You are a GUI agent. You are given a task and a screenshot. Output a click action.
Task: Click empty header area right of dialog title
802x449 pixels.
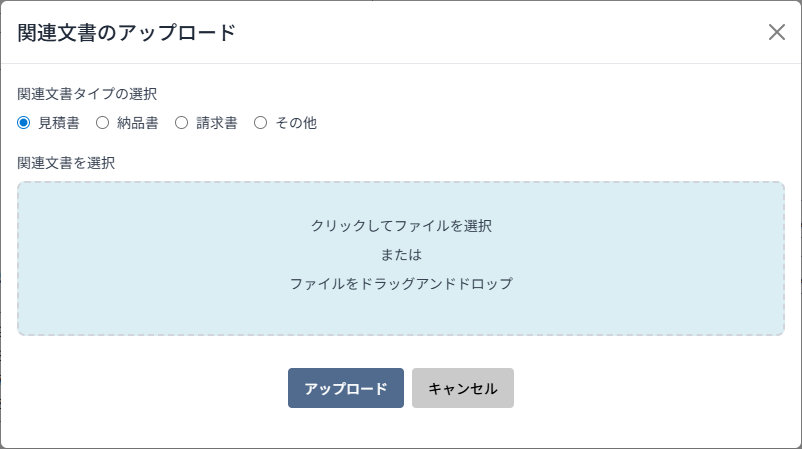[x=500, y=32]
